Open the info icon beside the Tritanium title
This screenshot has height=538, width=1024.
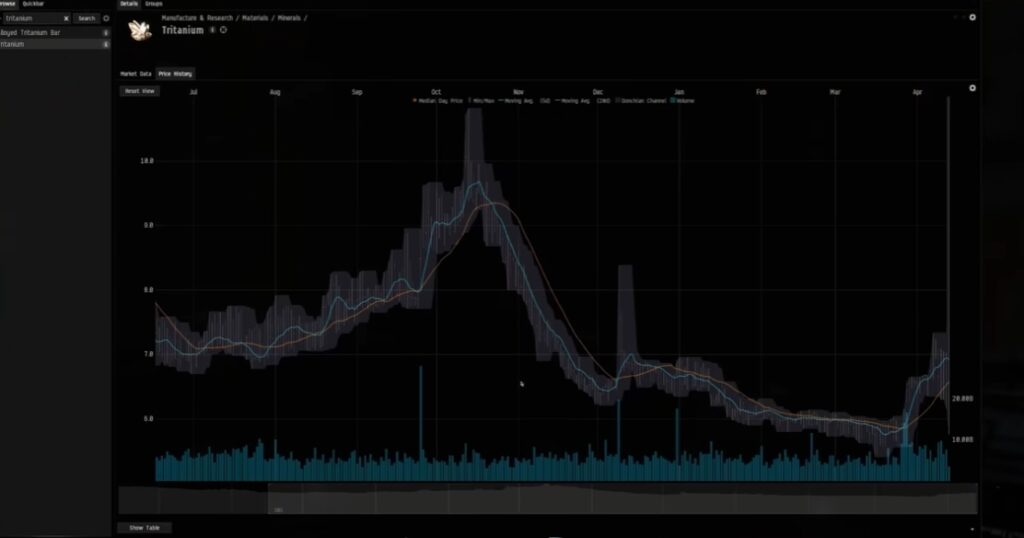(212, 30)
